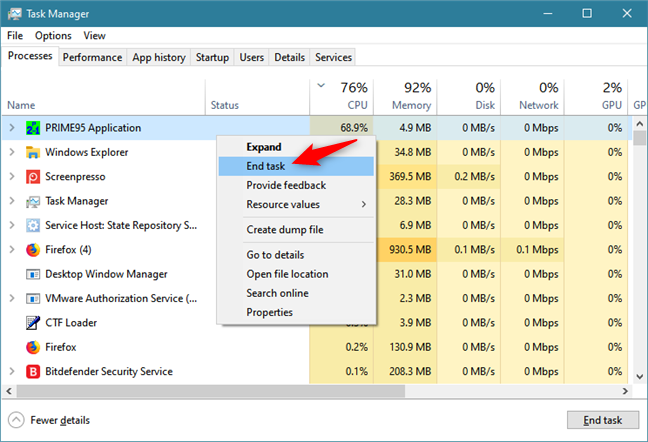Click the horizontal scrollbar right arrow
This screenshot has width=648, height=442.
(625, 391)
